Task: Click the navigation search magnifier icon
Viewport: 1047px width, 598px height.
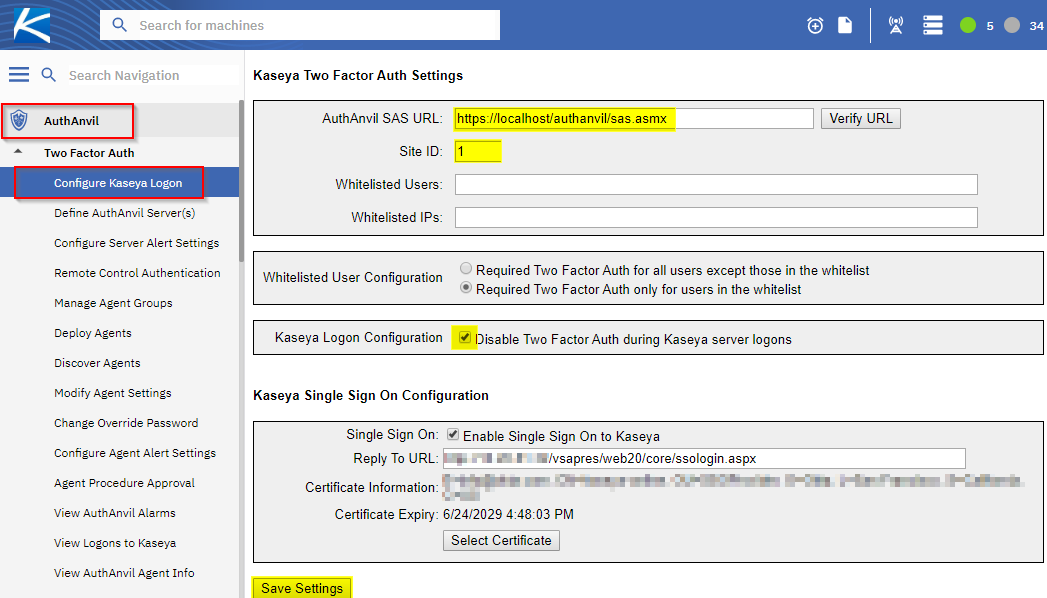Action: (x=49, y=75)
